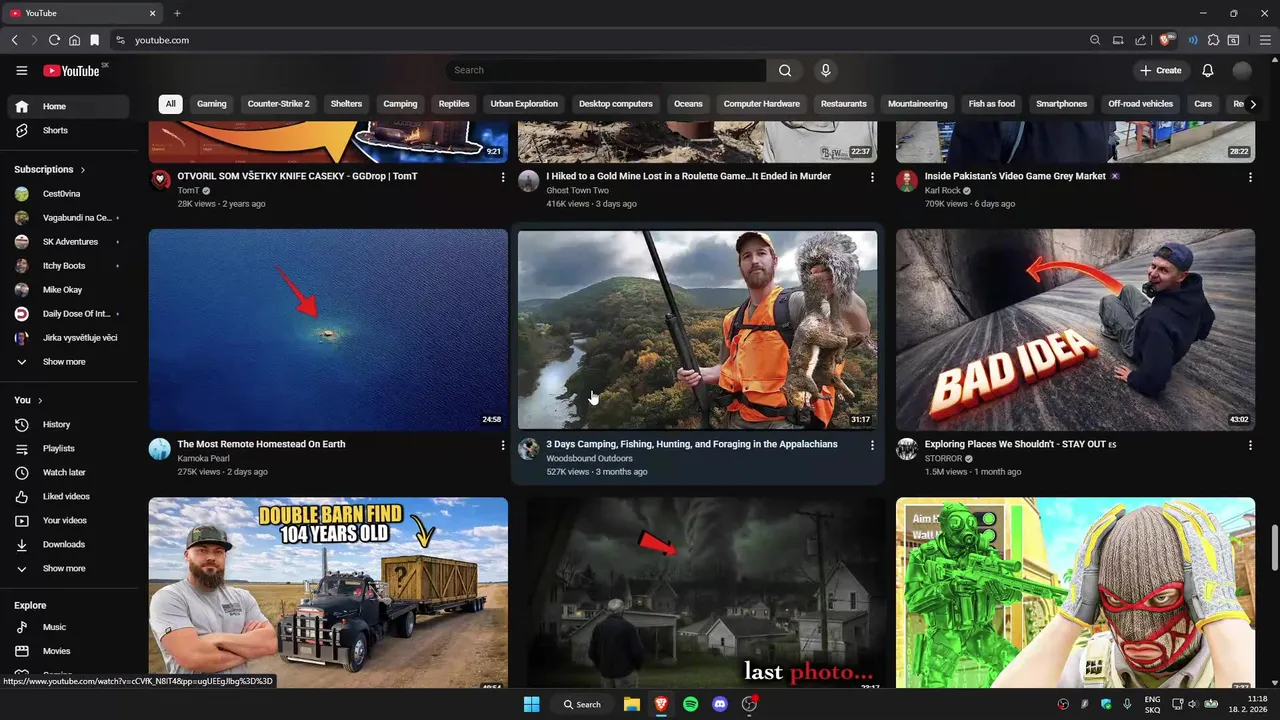Start voice search with microphone icon
Image resolution: width=1280 pixels, height=720 pixels.
tap(825, 70)
